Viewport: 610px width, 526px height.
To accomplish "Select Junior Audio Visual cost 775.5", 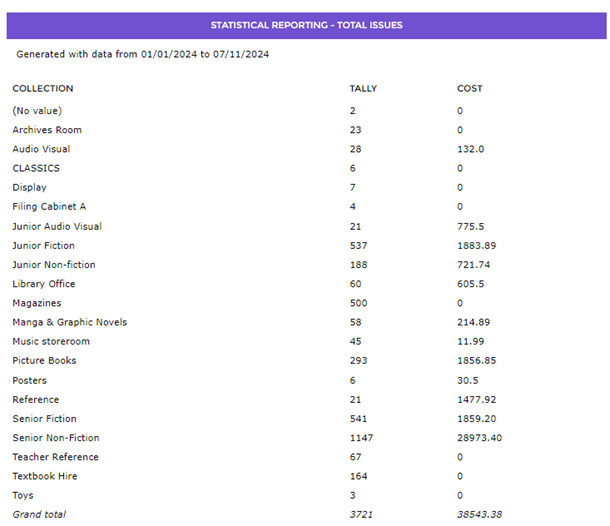I will click(x=471, y=226).
